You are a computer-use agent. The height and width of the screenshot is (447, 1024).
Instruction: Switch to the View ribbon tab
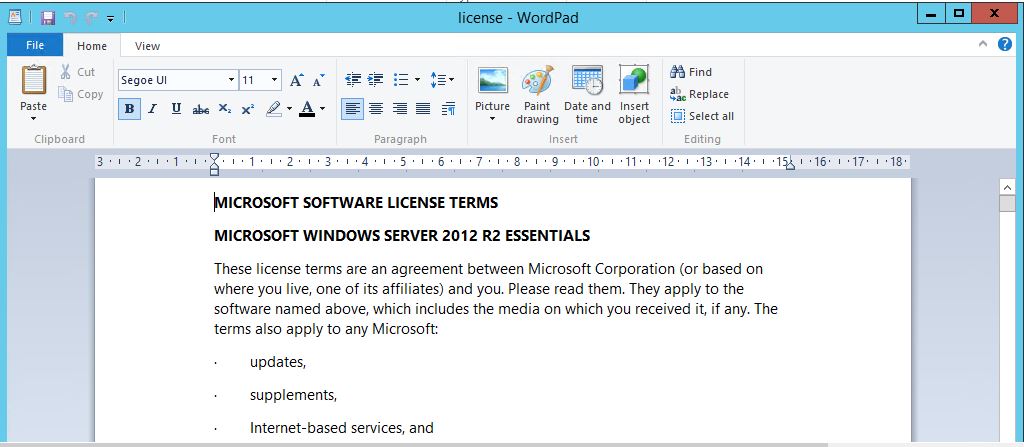tap(147, 46)
